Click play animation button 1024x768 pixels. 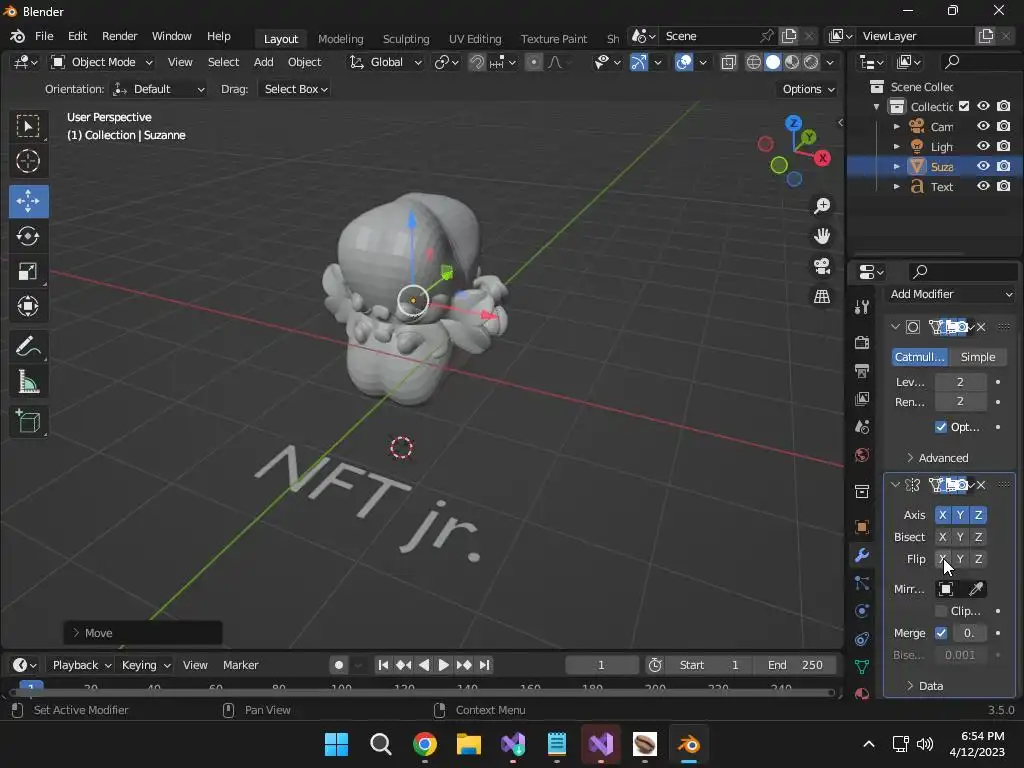pos(443,665)
